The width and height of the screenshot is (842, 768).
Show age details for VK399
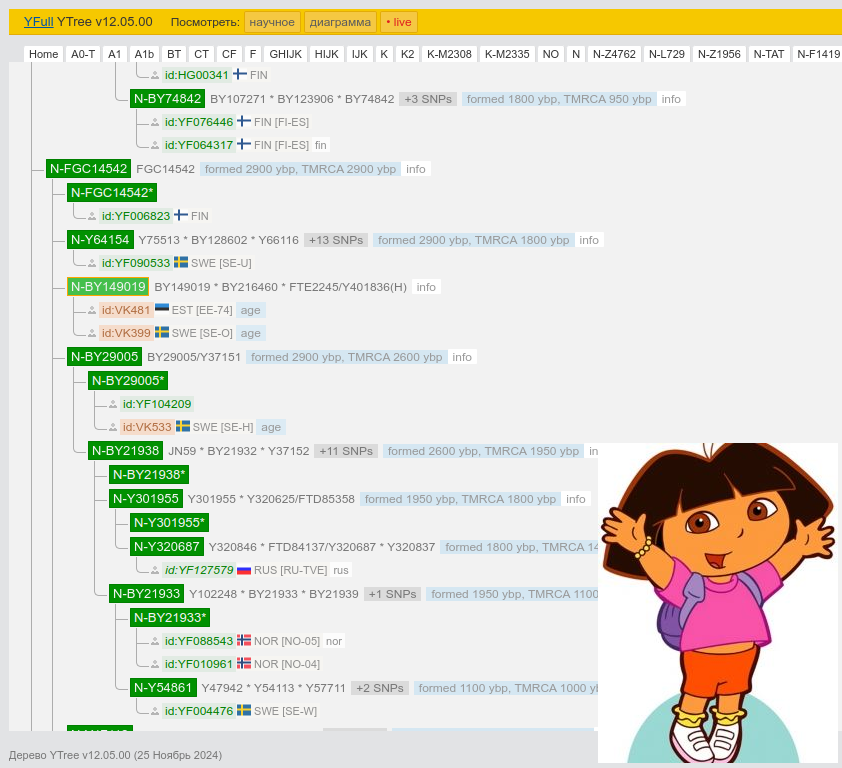click(x=250, y=333)
